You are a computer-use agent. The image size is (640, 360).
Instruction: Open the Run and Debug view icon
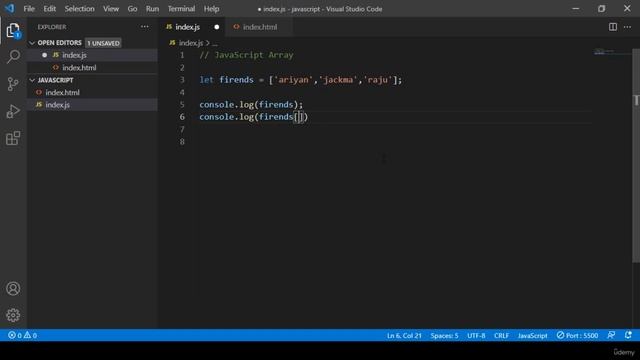[13, 111]
